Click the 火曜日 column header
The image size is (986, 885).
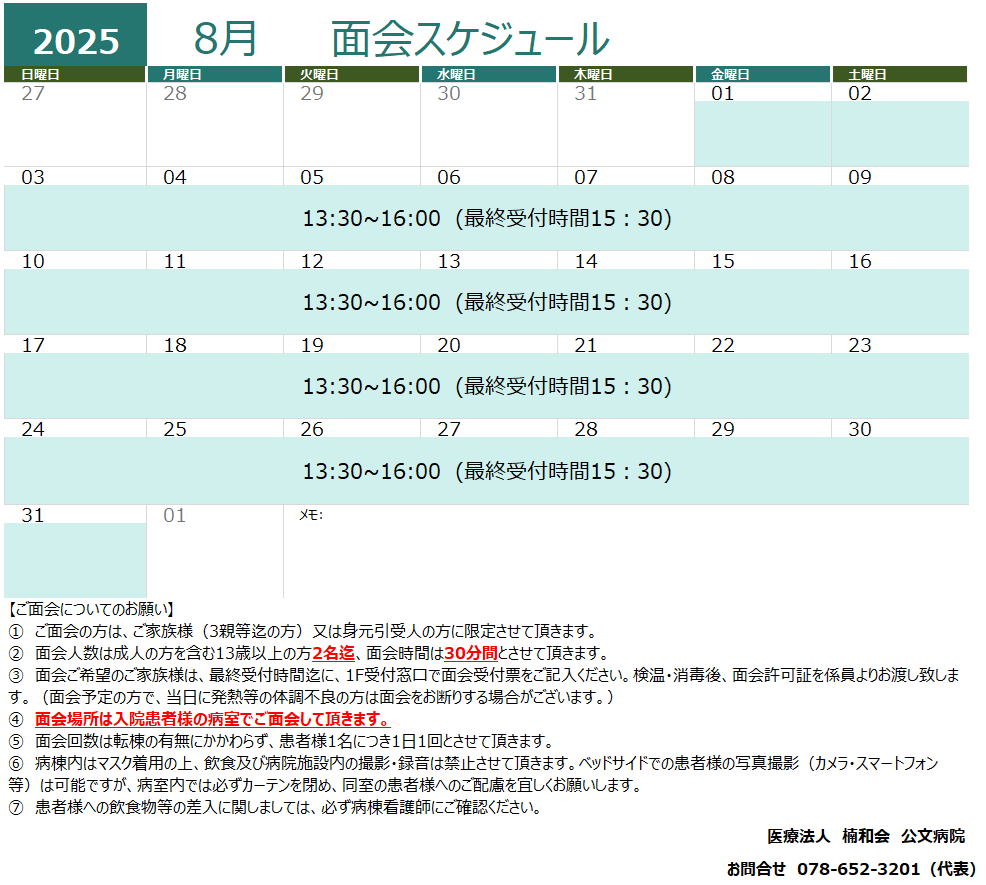click(352, 74)
